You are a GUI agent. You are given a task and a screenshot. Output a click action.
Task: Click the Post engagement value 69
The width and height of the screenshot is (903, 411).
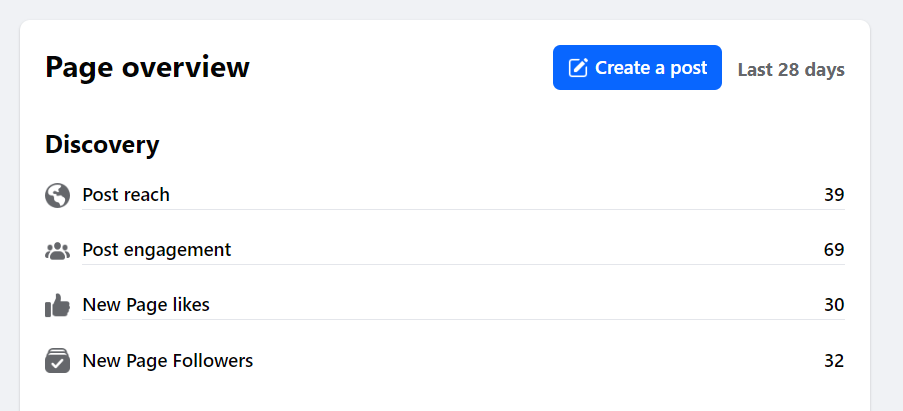(834, 250)
